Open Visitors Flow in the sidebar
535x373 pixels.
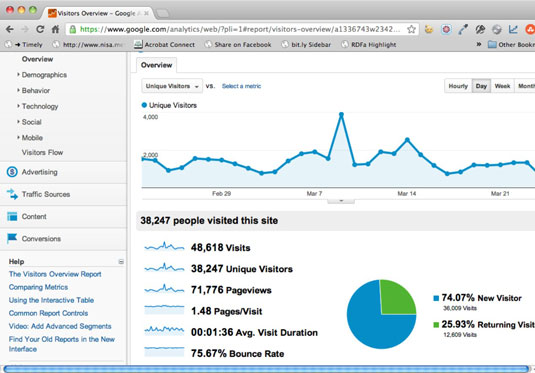pos(42,152)
